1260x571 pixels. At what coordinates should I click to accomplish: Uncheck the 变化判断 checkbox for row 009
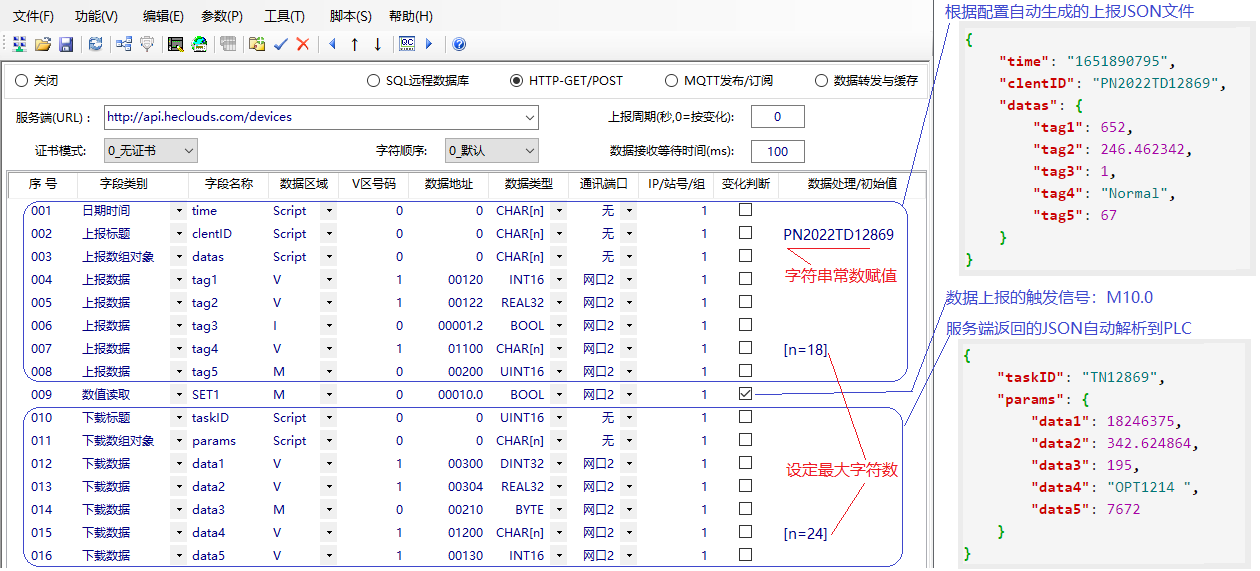coord(745,394)
